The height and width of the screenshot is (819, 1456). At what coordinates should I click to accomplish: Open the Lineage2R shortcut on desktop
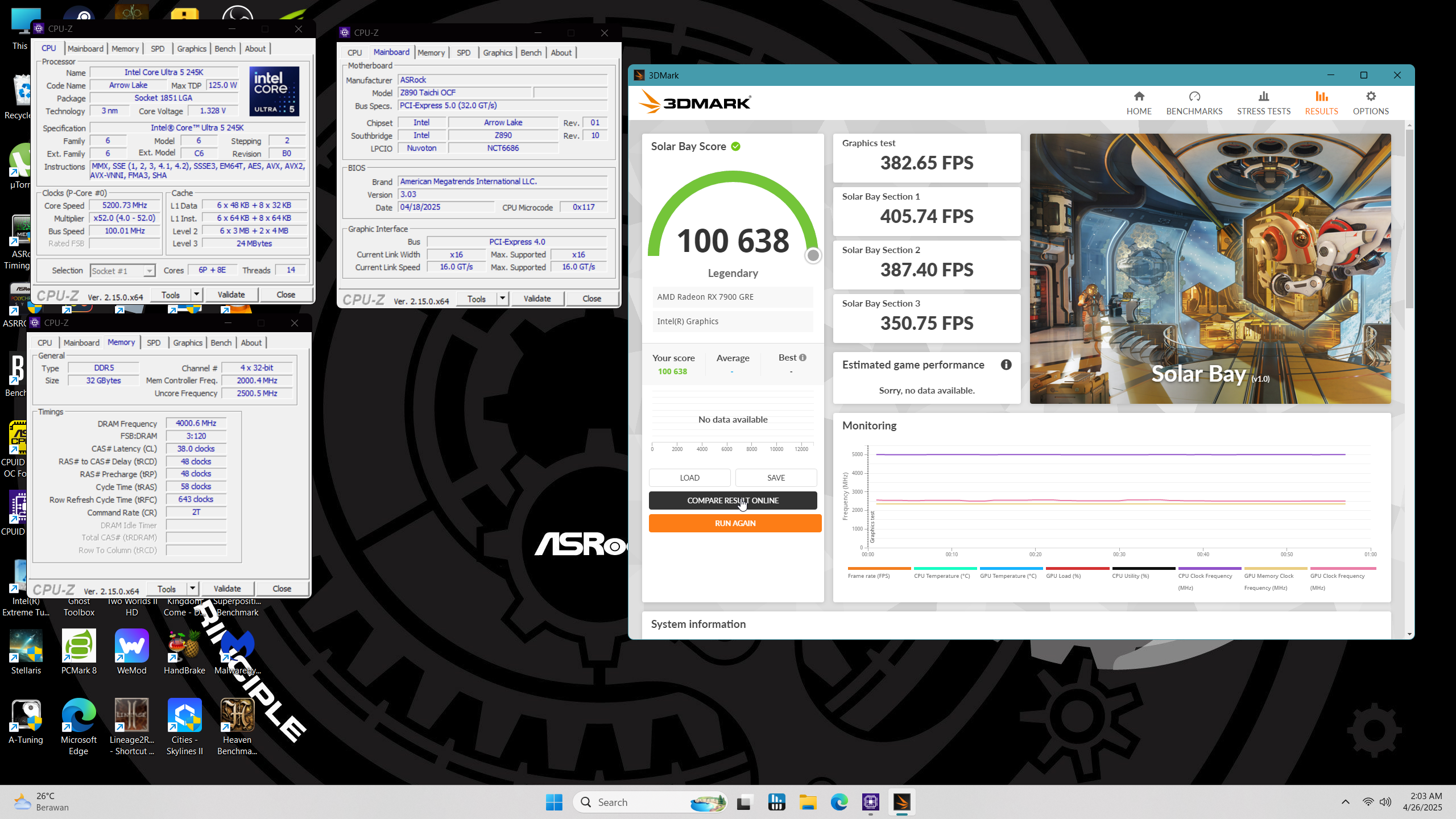(131, 727)
